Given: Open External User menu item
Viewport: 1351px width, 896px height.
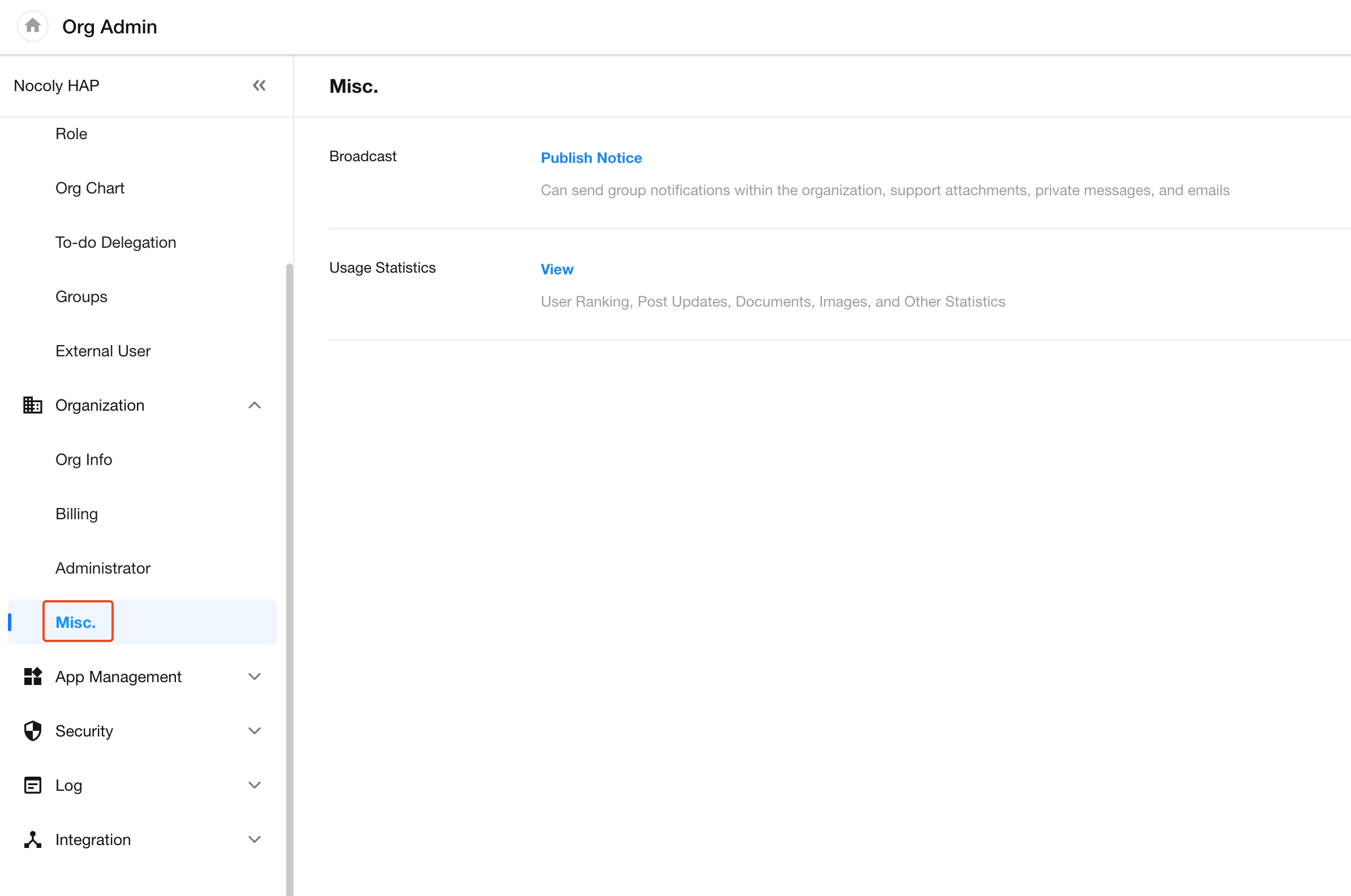Looking at the screenshot, I should 103,351.
